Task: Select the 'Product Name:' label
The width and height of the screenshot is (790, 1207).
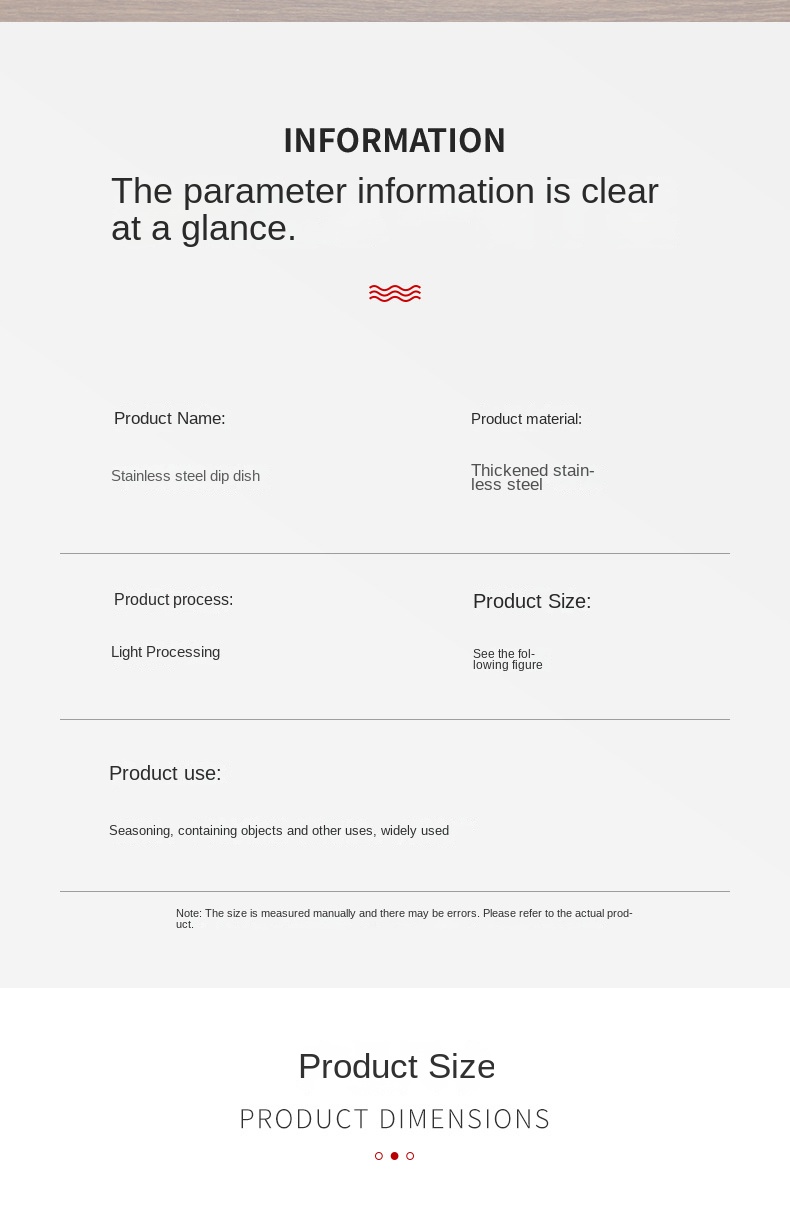Action: tap(170, 419)
